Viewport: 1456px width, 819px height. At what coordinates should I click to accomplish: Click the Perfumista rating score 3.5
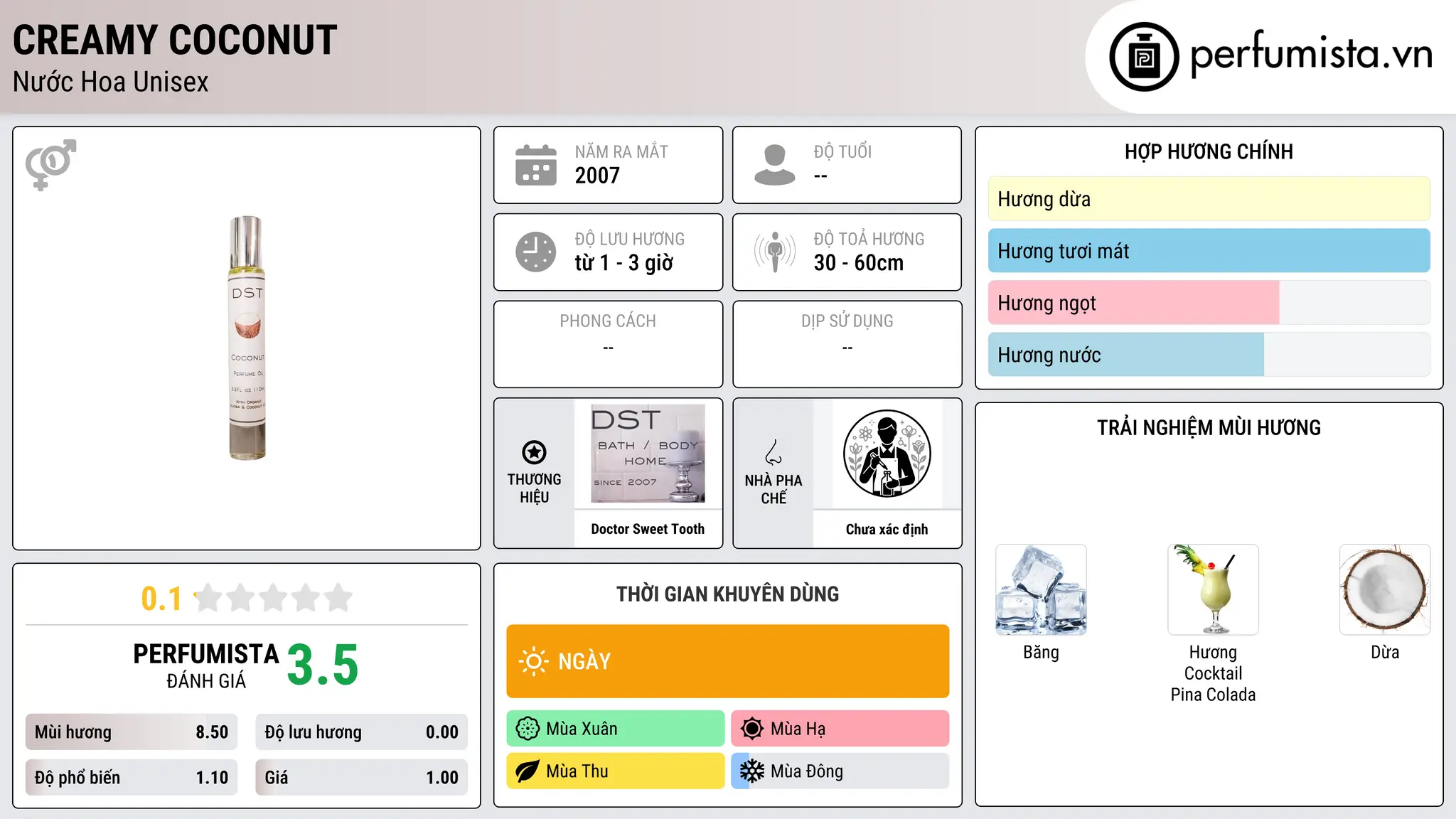click(323, 665)
